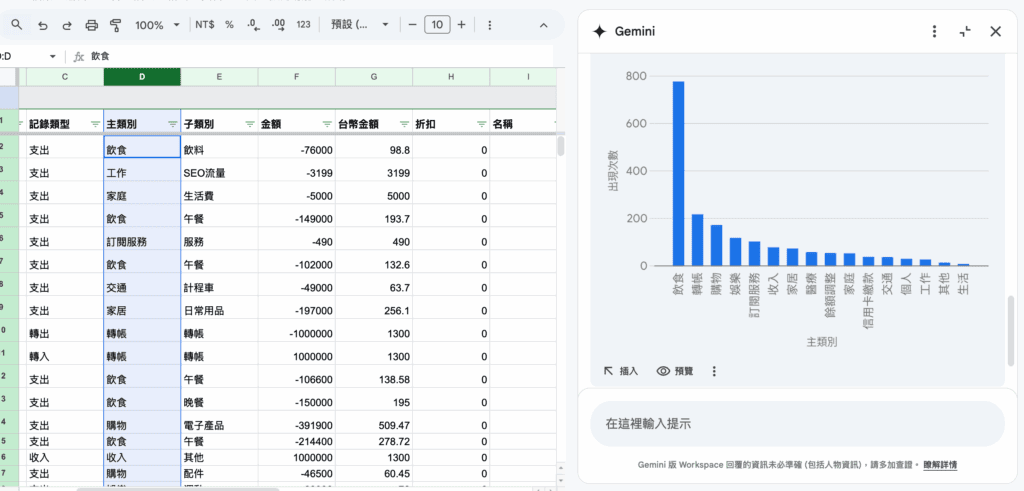Click 預覽 to preview the chart
Image resolution: width=1024 pixels, height=491 pixels.
coord(675,371)
